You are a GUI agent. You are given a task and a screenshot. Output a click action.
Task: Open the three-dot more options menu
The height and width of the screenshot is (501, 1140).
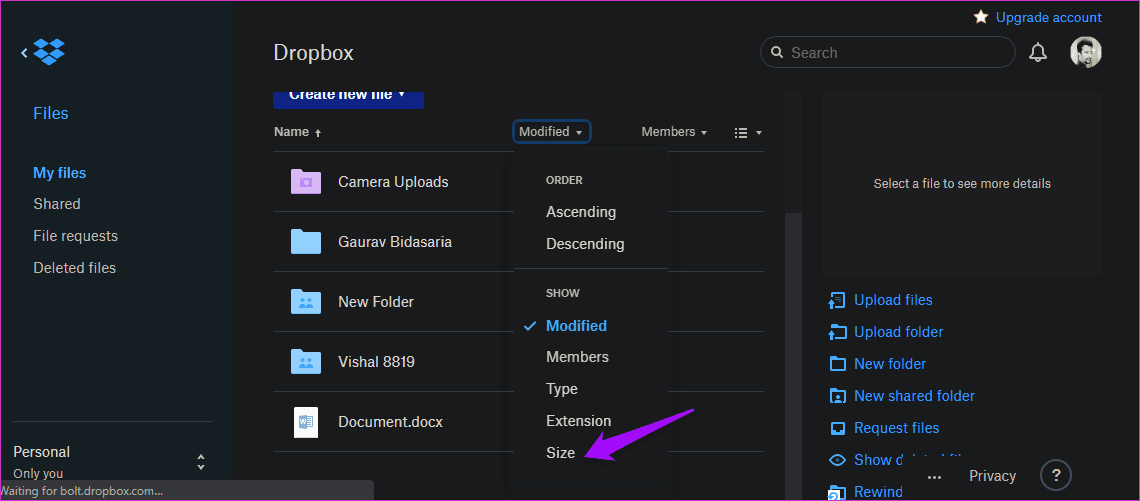pyautogui.click(x=935, y=477)
